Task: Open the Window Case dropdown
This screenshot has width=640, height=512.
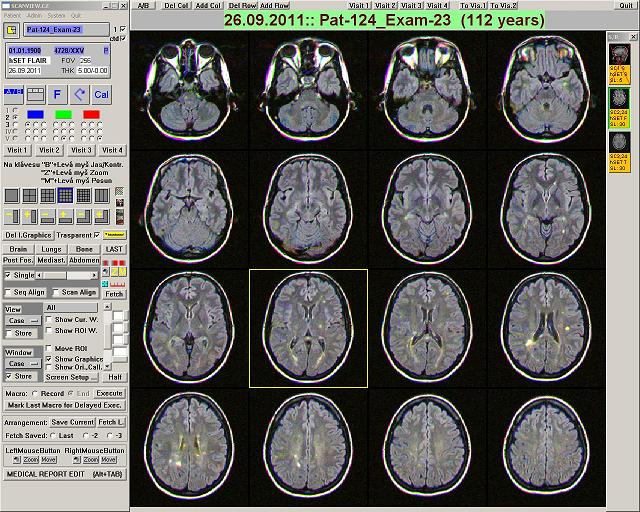Action: pyautogui.click(x=21, y=364)
